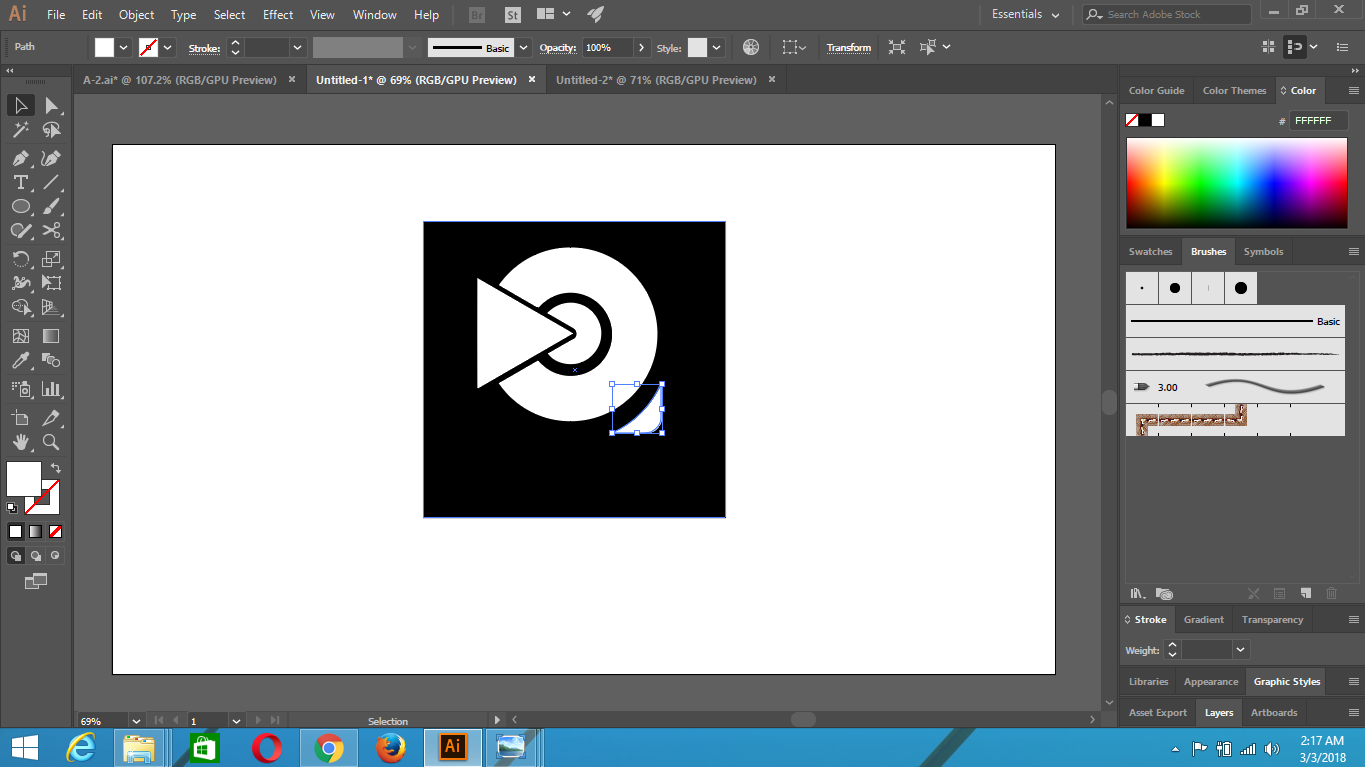Open the Essentials workspace dropdown
The image size is (1365, 767).
1025,15
